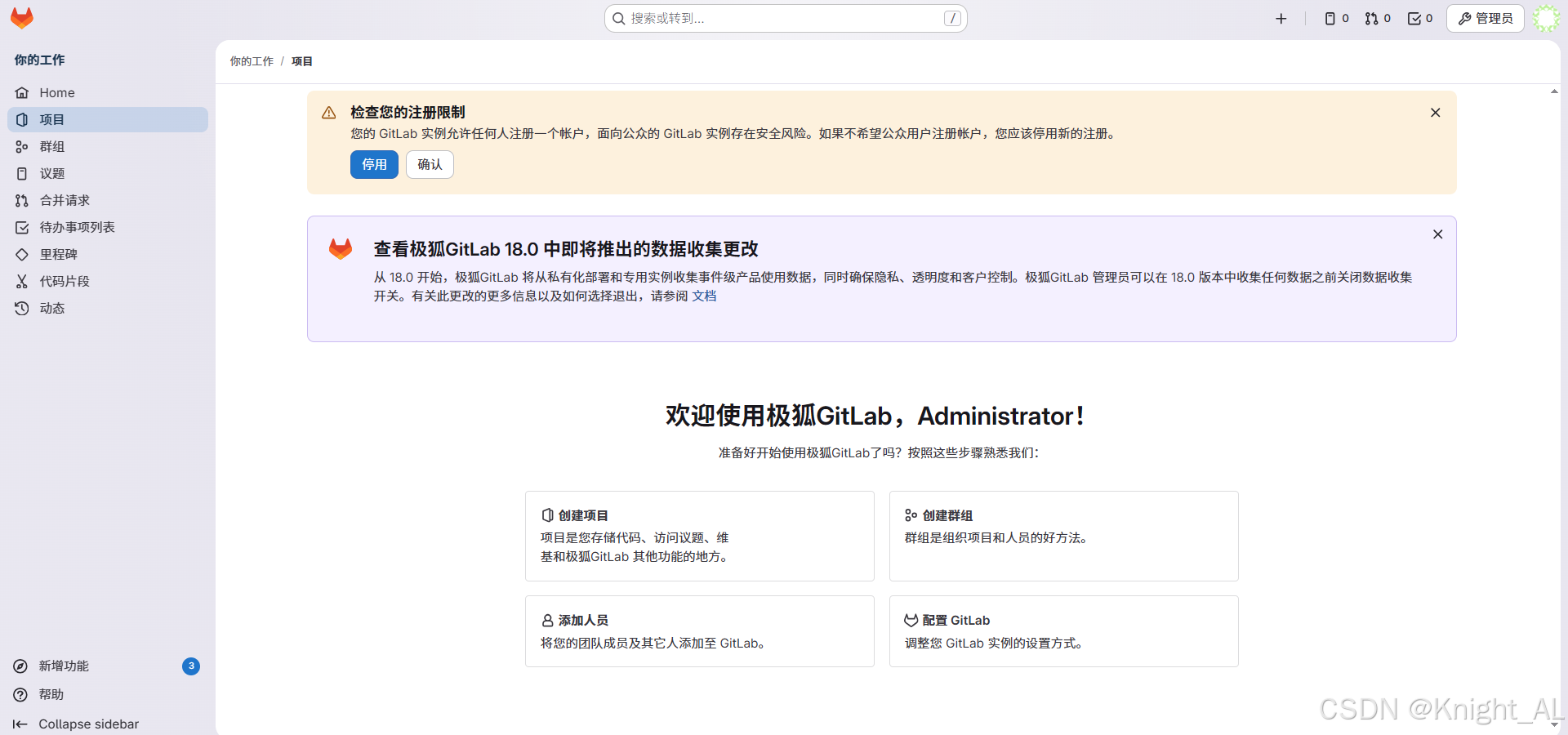Image resolution: width=1568 pixels, height=735 pixels.
Task: Open the 帮助 help menu
Action: (106, 694)
